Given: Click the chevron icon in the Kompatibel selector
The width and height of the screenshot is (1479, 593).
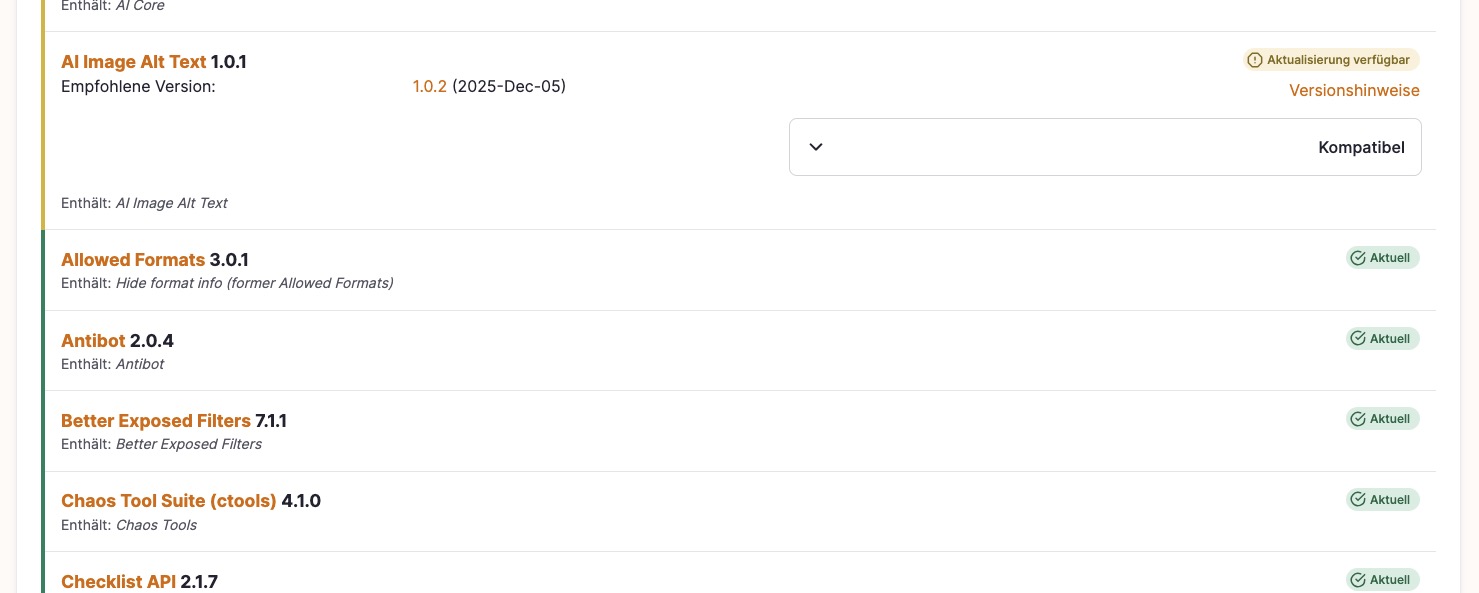Looking at the screenshot, I should [816, 147].
